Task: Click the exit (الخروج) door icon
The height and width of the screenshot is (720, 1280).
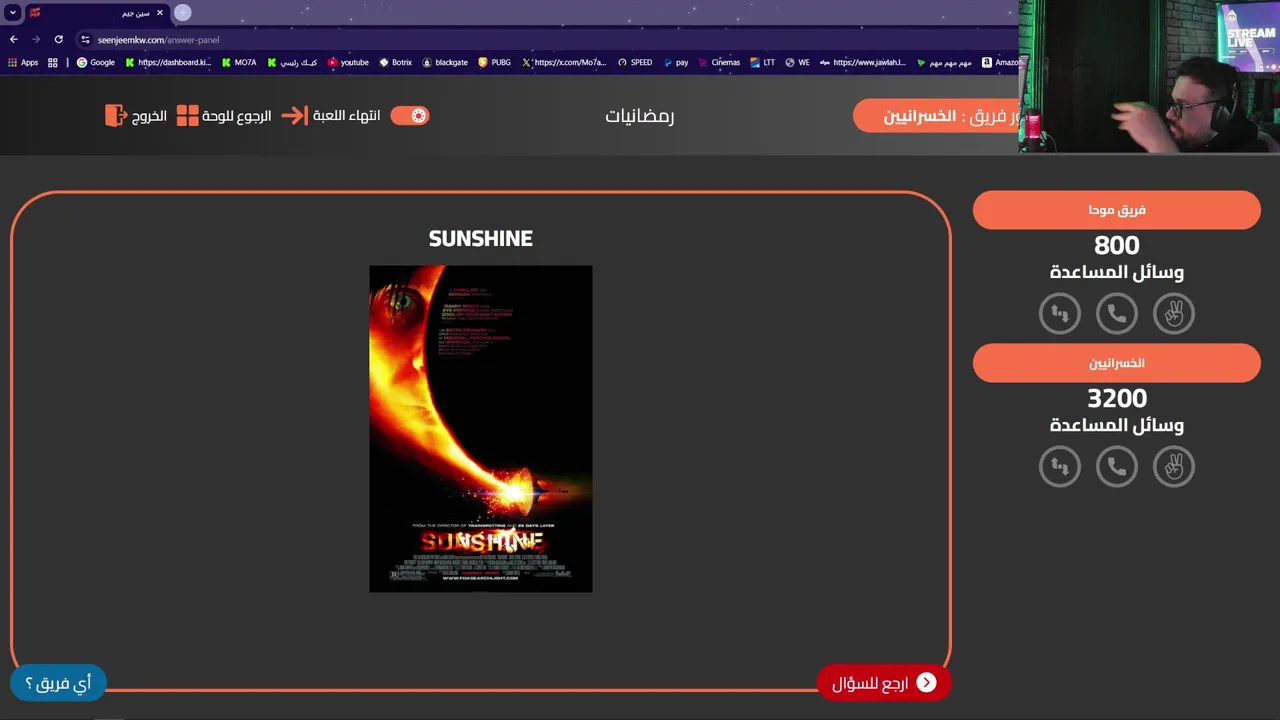Action: pos(116,116)
